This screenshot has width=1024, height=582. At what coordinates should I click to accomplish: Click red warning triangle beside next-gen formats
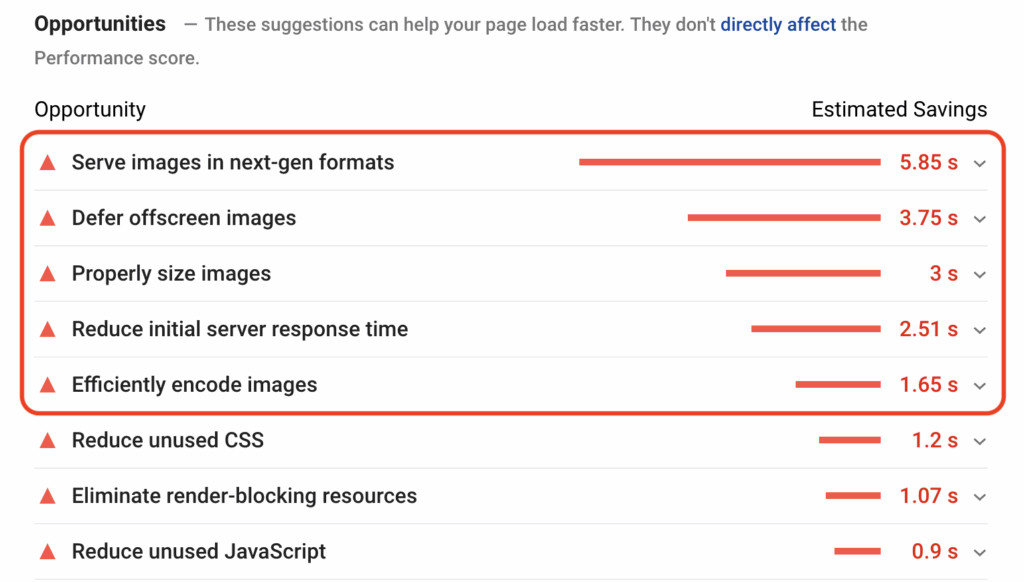tap(47, 163)
